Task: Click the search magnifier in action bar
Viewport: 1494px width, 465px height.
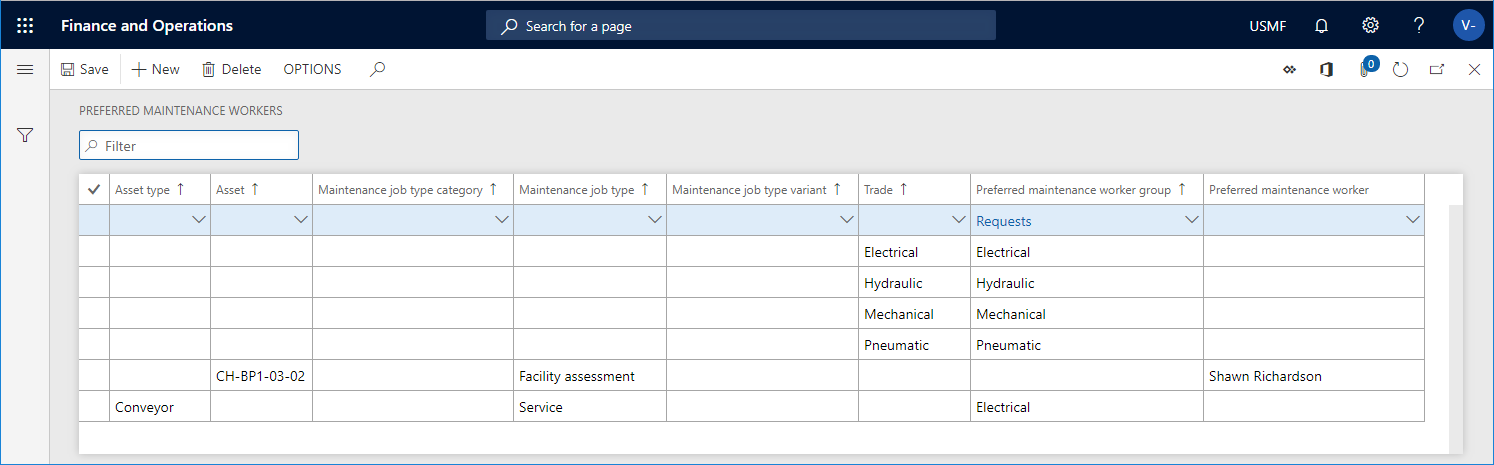Action: pyautogui.click(x=377, y=69)
